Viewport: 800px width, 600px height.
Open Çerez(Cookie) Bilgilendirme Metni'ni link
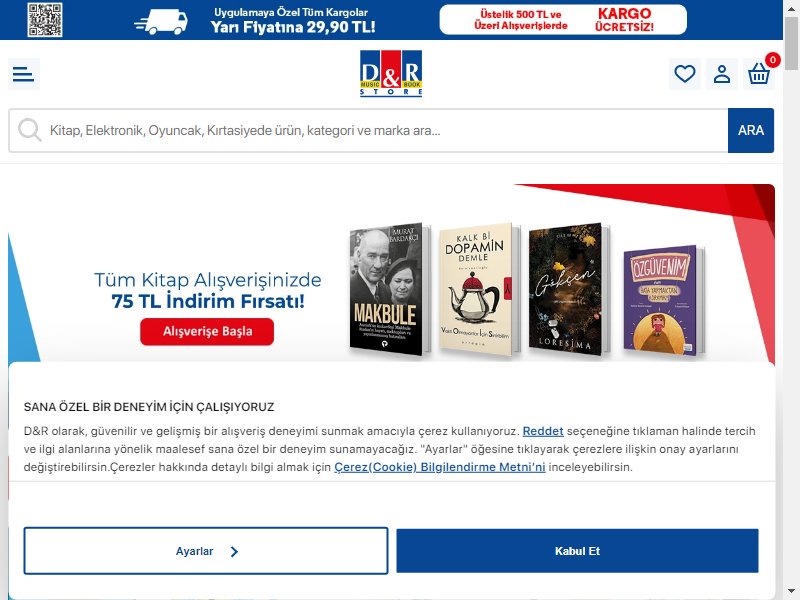440,467
